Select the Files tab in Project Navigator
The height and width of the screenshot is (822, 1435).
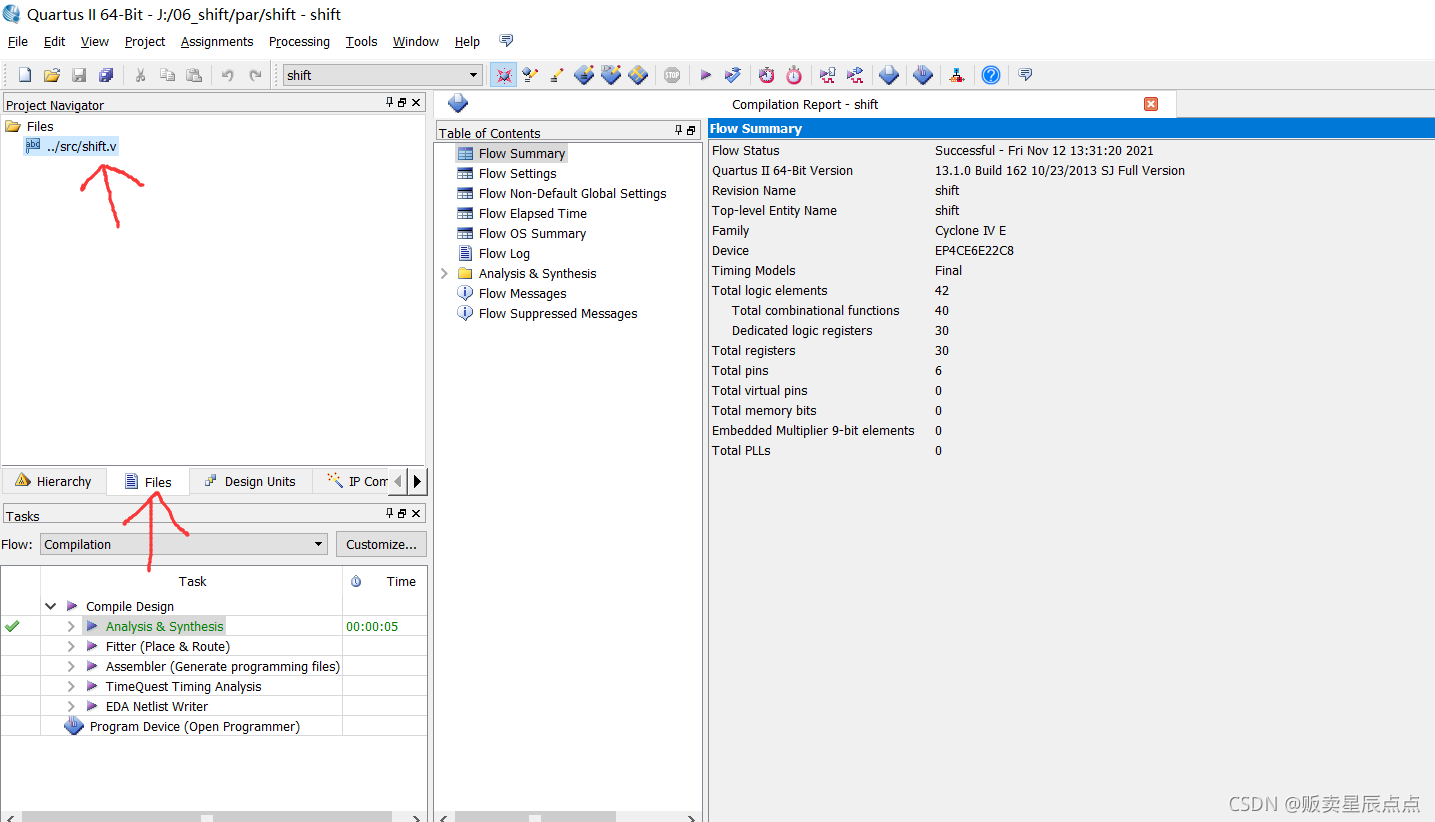click(148, 482)
